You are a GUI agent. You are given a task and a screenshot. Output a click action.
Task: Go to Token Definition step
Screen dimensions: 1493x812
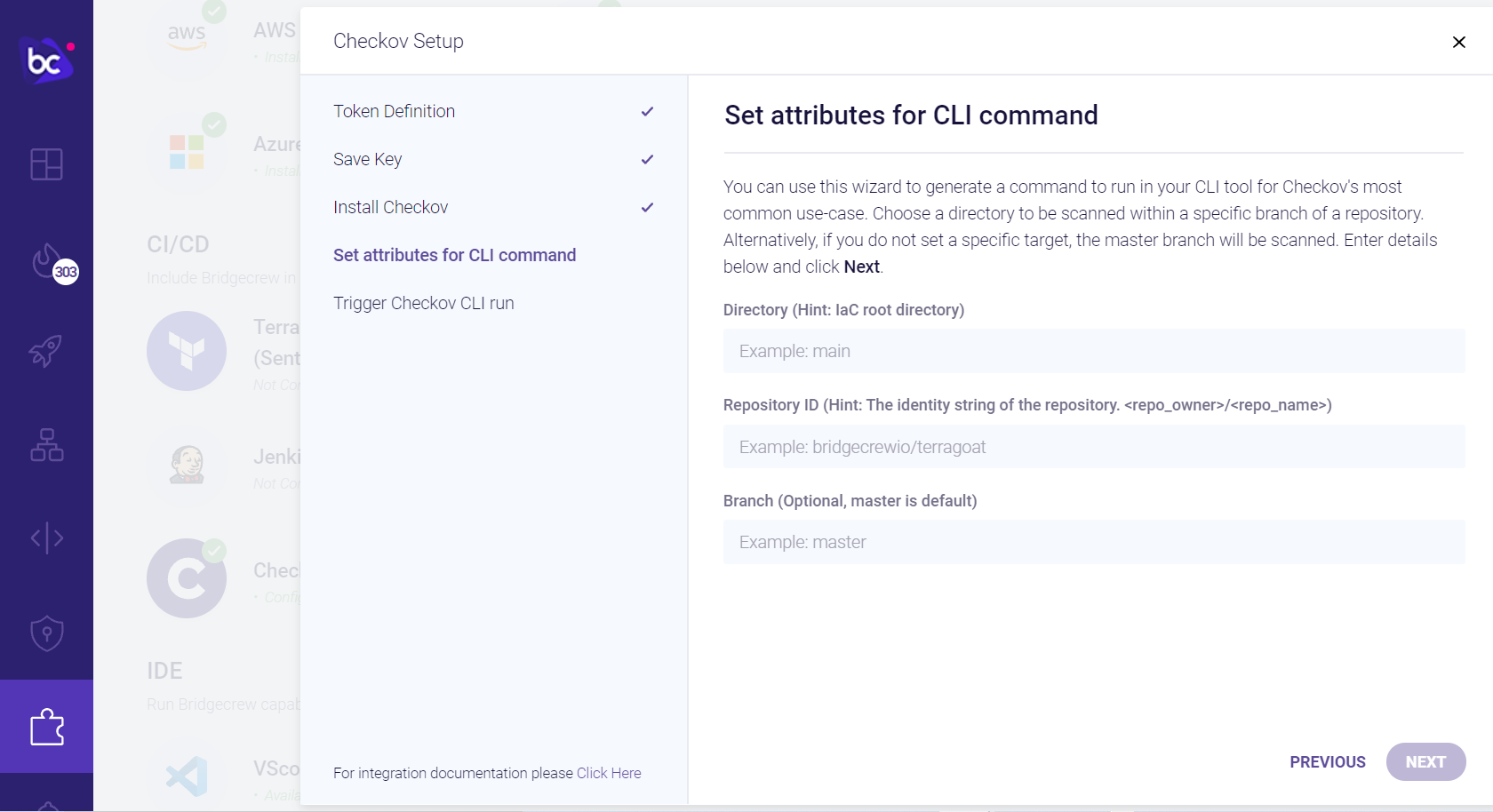(x=394, y=111)
